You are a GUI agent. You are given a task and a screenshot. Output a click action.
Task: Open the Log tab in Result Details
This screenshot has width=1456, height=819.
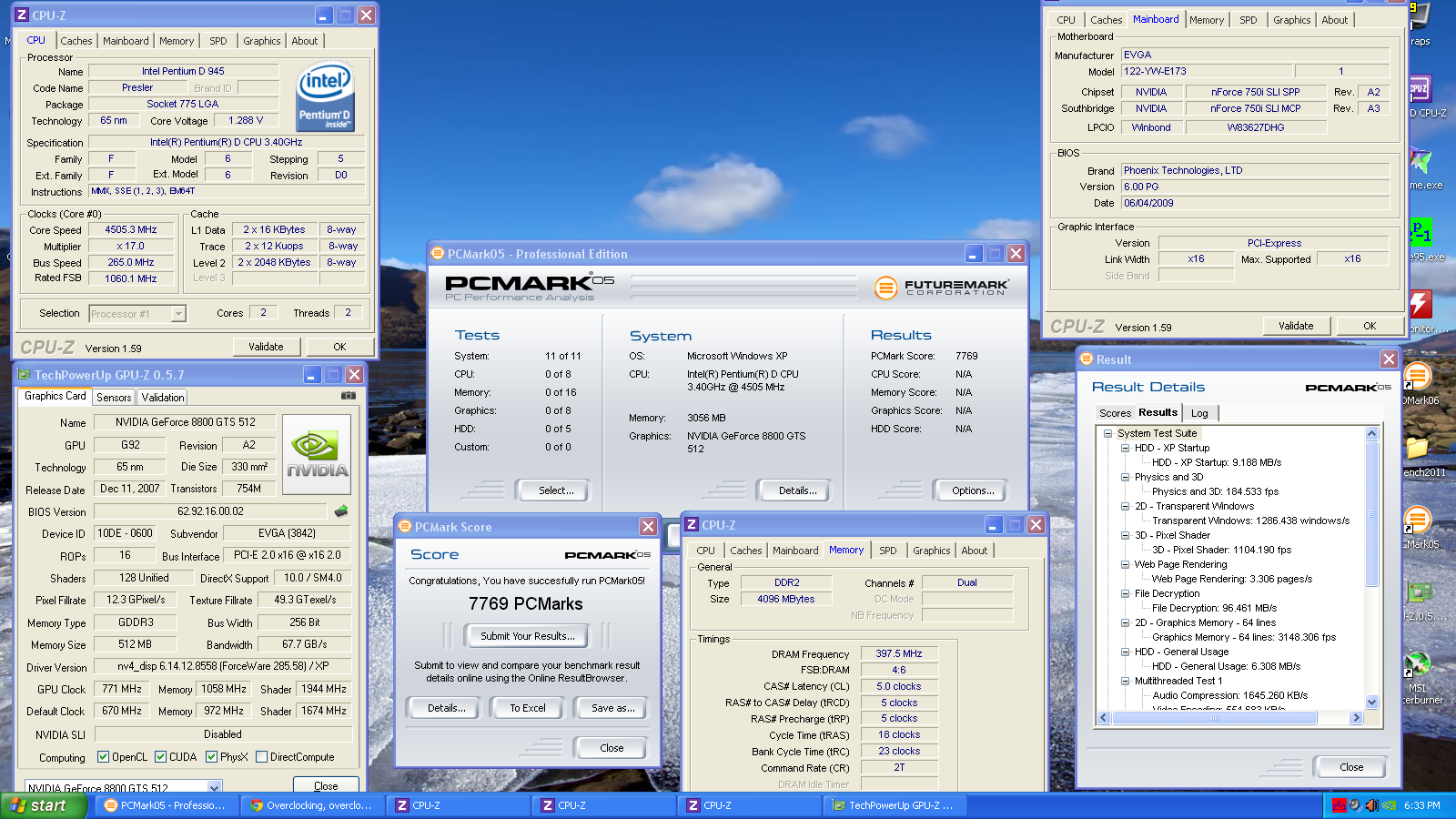coord(1200,413)
